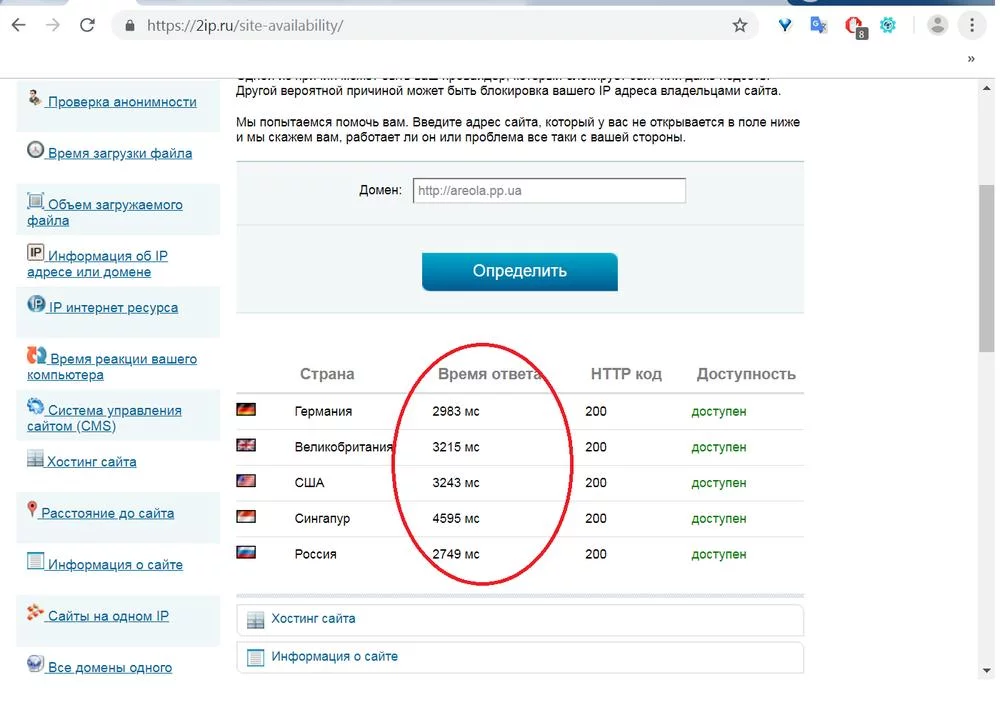Image resolution: width=1000 pixels, height=710 pixels.
Task: Select the 3243 мс response time
Action: tap(456, 483)
